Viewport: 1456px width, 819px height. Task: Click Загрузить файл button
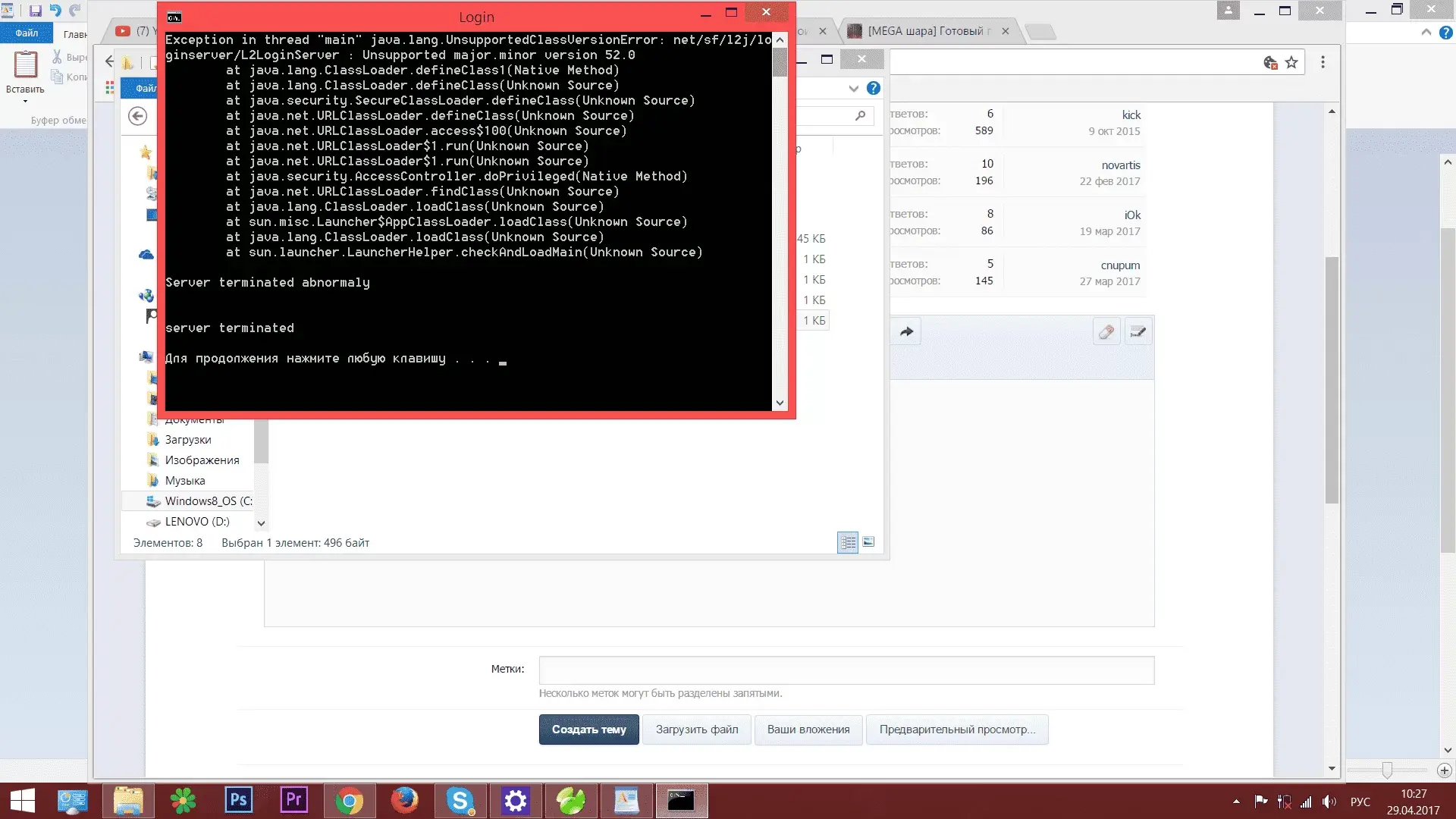(697, 730)
